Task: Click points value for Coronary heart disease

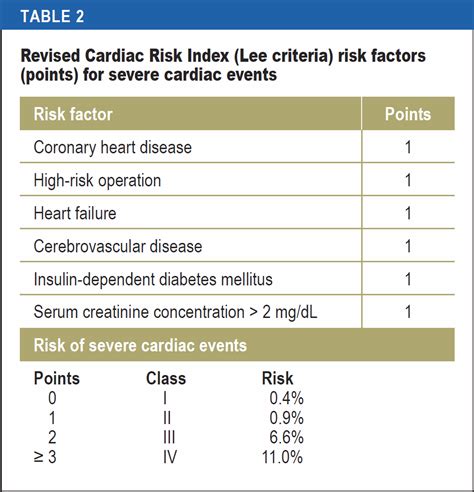Action: (408, 147)
